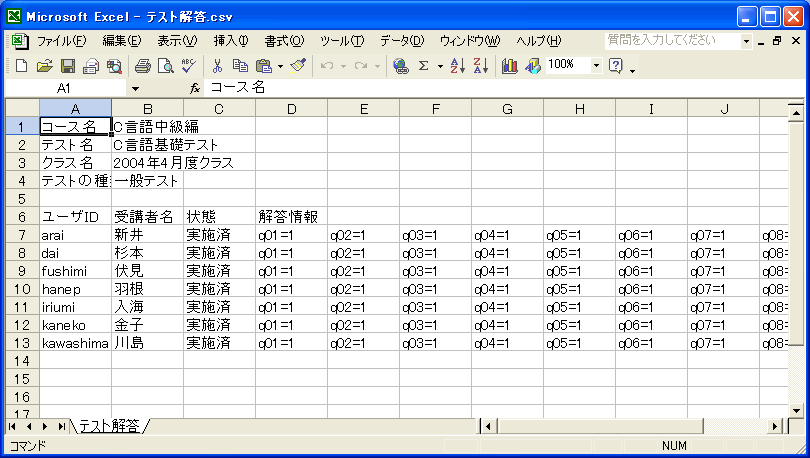The image size is (810, 458).
Task: Click first sheet navigation arrow button
Action: click(12, 427)
